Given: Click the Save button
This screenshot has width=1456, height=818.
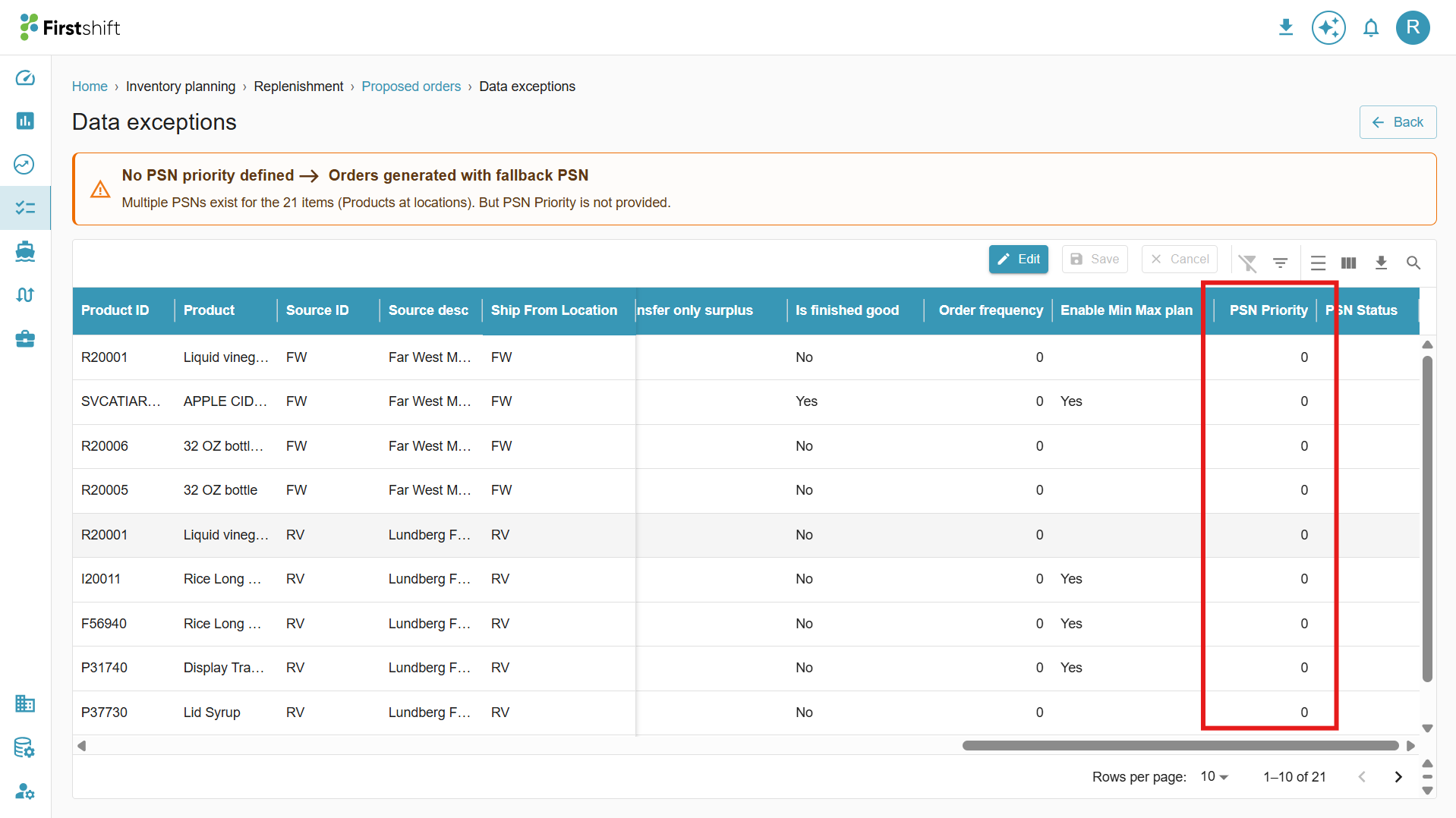Looking at the screenshot, I should coord(1095,259).
